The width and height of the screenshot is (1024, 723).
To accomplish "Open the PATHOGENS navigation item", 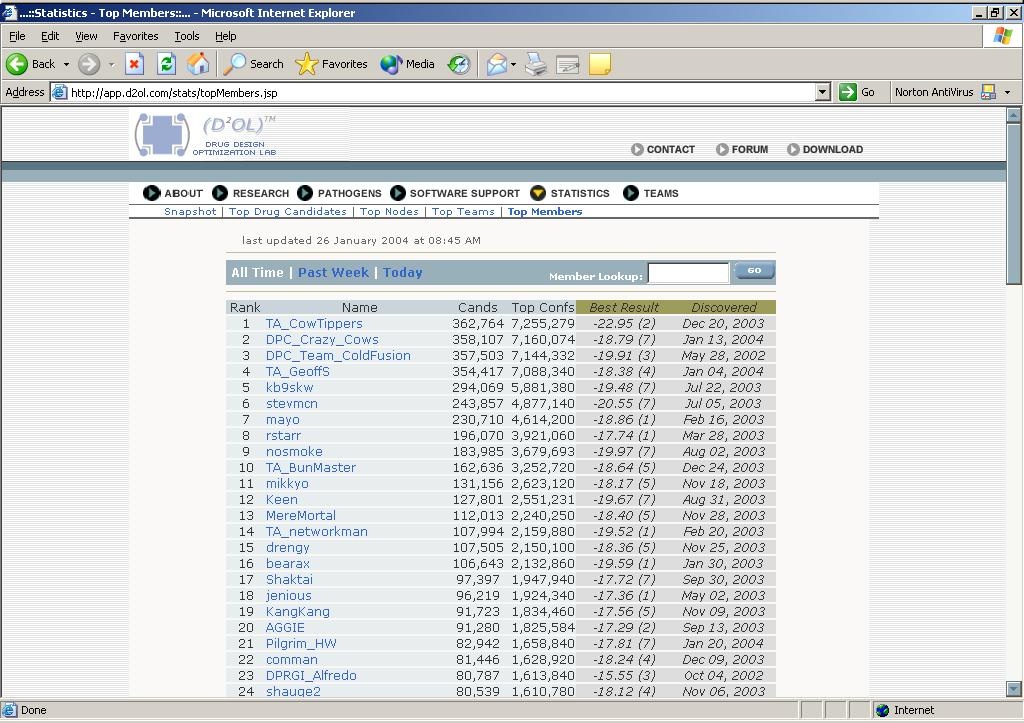I will 339,193.
